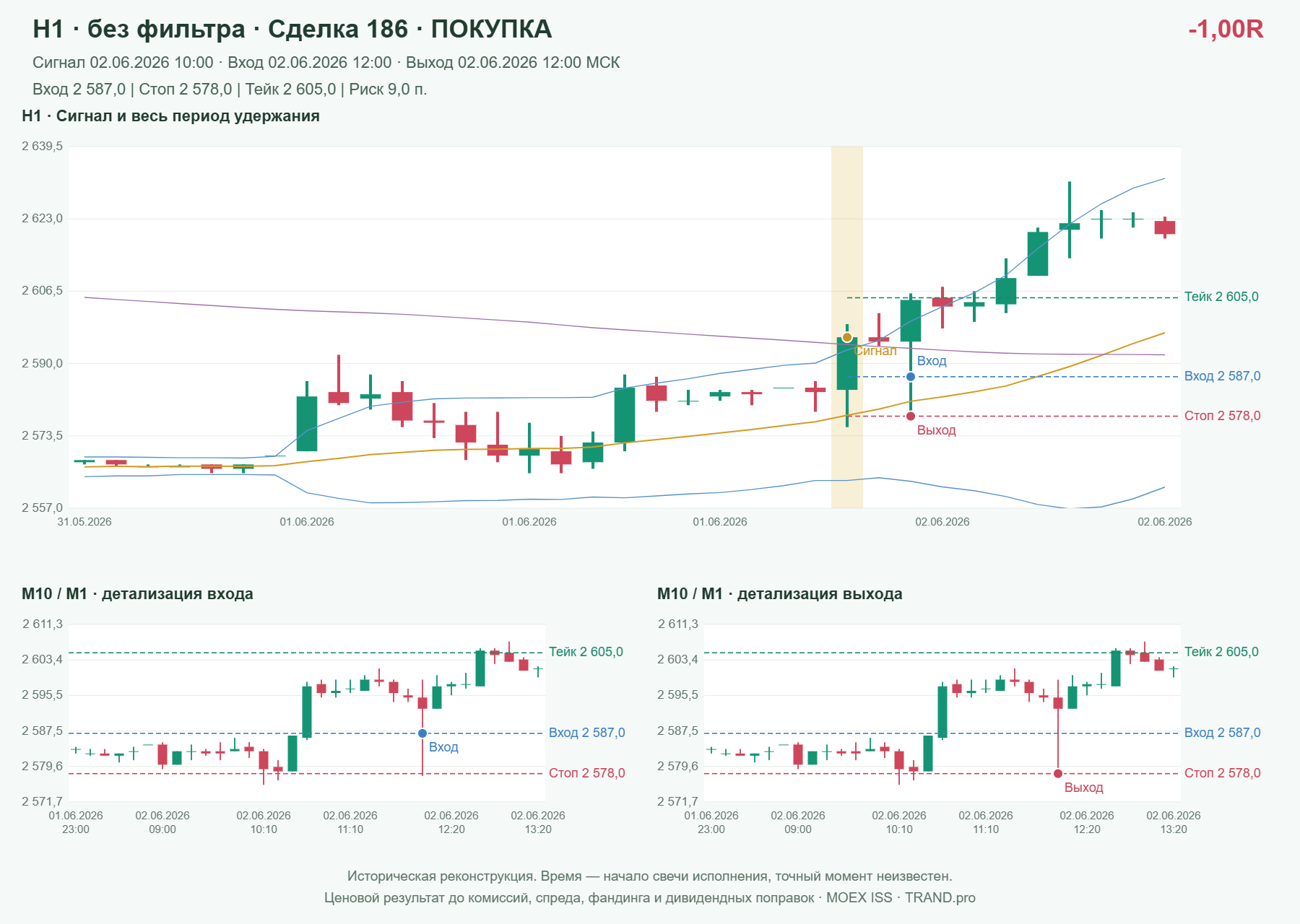Click 'Стоп 2 578,0' label in entry detail chart
Image resolution: width=1300 pixels, height=924 pixels.
[586, 773]
